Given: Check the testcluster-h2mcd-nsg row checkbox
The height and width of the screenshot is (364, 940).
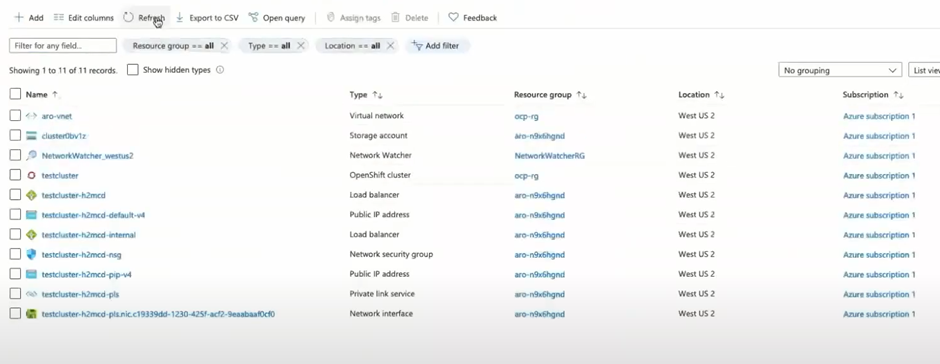Looking at the screenshot, I should point(15,254).
